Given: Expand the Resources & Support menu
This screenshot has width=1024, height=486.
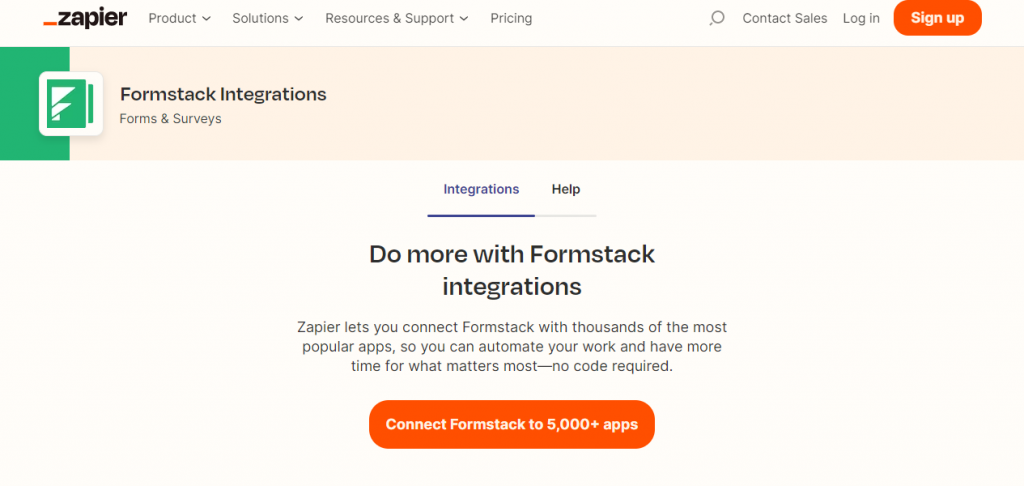Looking at the screenshot, I should pos(397,18).
